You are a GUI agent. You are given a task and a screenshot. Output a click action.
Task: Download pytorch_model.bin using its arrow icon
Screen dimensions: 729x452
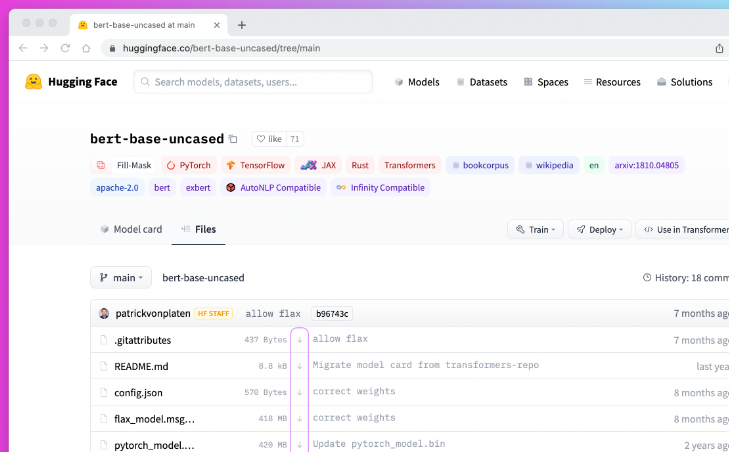(x=300, y=445)
